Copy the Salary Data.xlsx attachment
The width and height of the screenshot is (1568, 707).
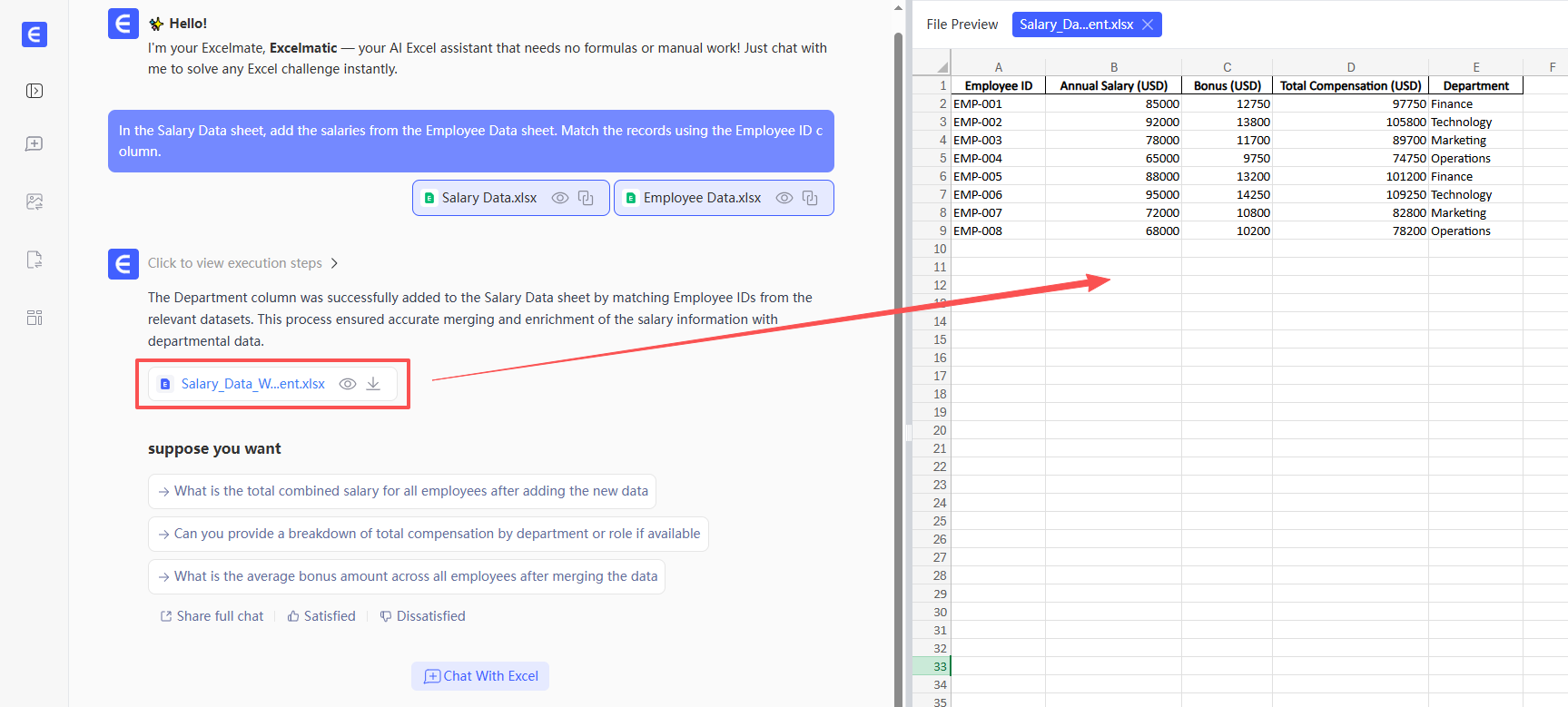586,198
